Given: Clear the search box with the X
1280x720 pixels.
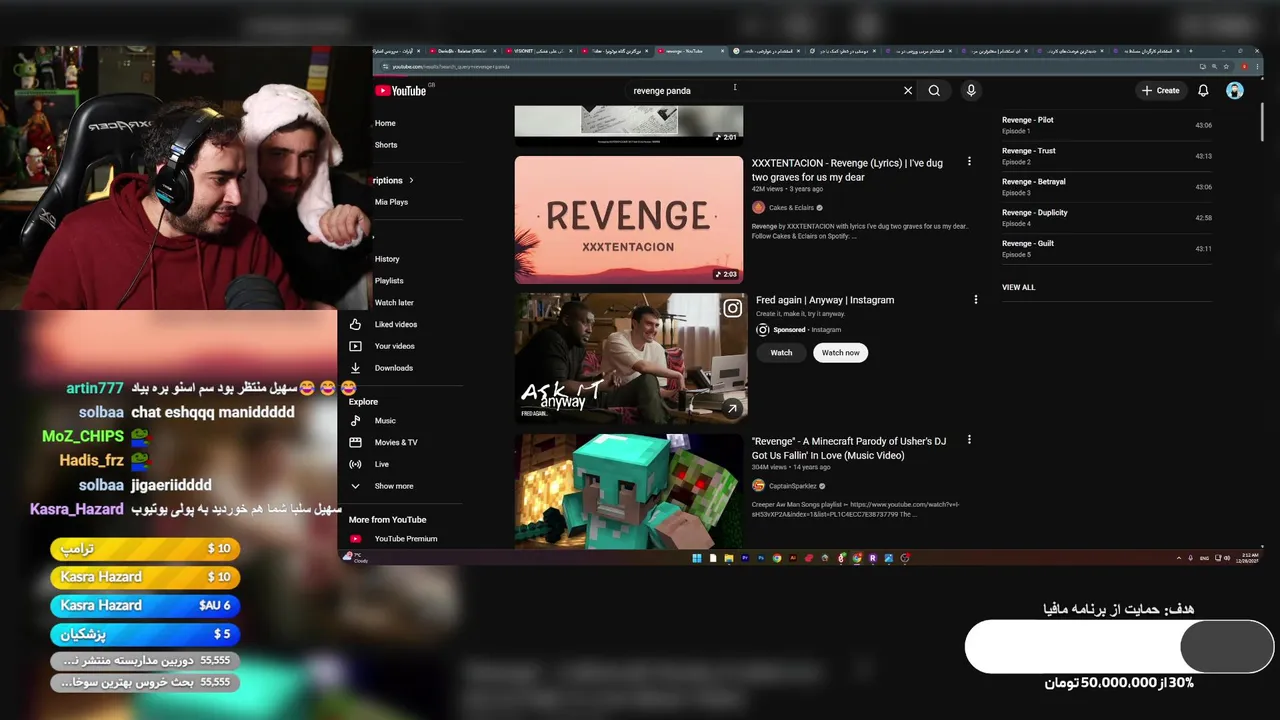Looking at the screenshot, I should point(908,91).
